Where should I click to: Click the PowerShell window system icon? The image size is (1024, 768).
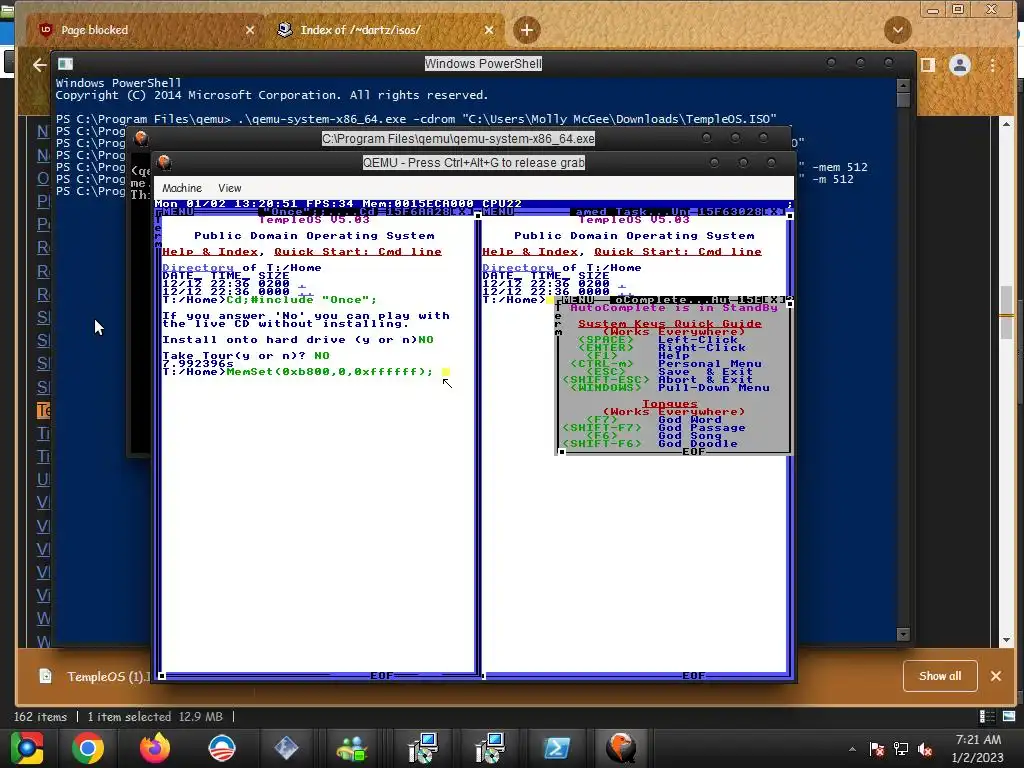[65, 63]
